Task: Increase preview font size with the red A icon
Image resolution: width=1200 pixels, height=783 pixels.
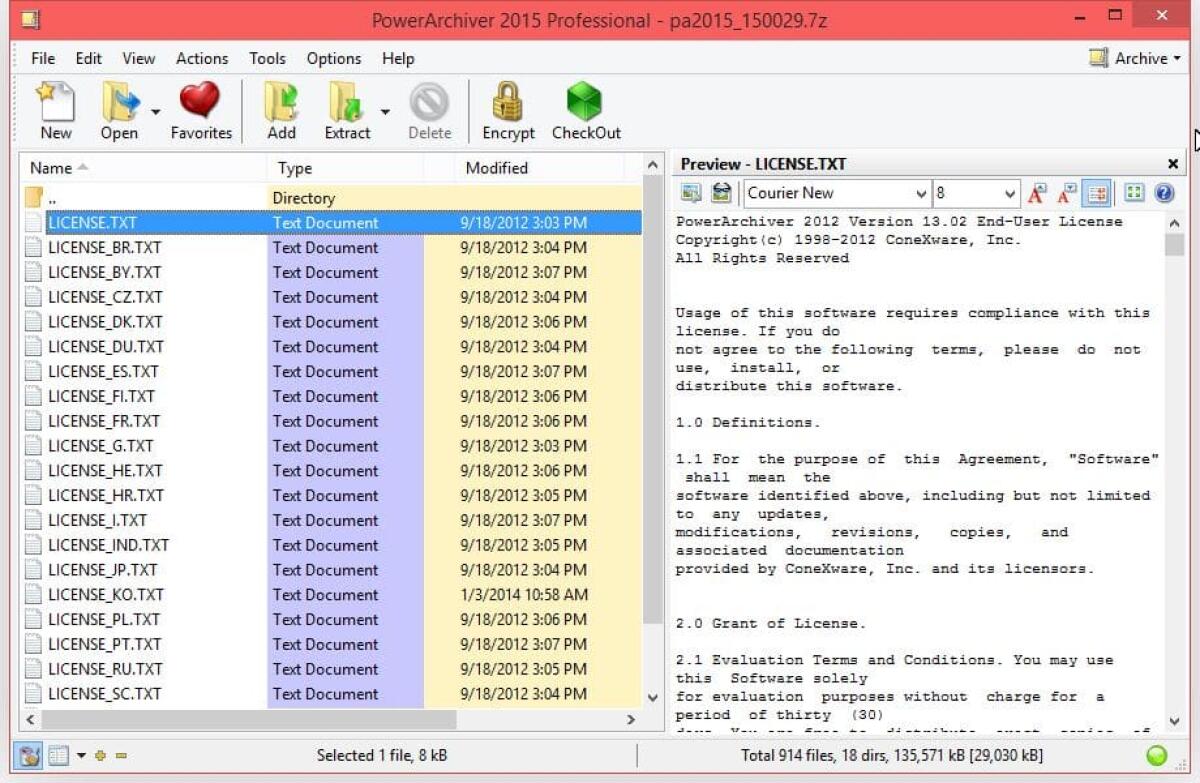Action: tap(1037, 193)
